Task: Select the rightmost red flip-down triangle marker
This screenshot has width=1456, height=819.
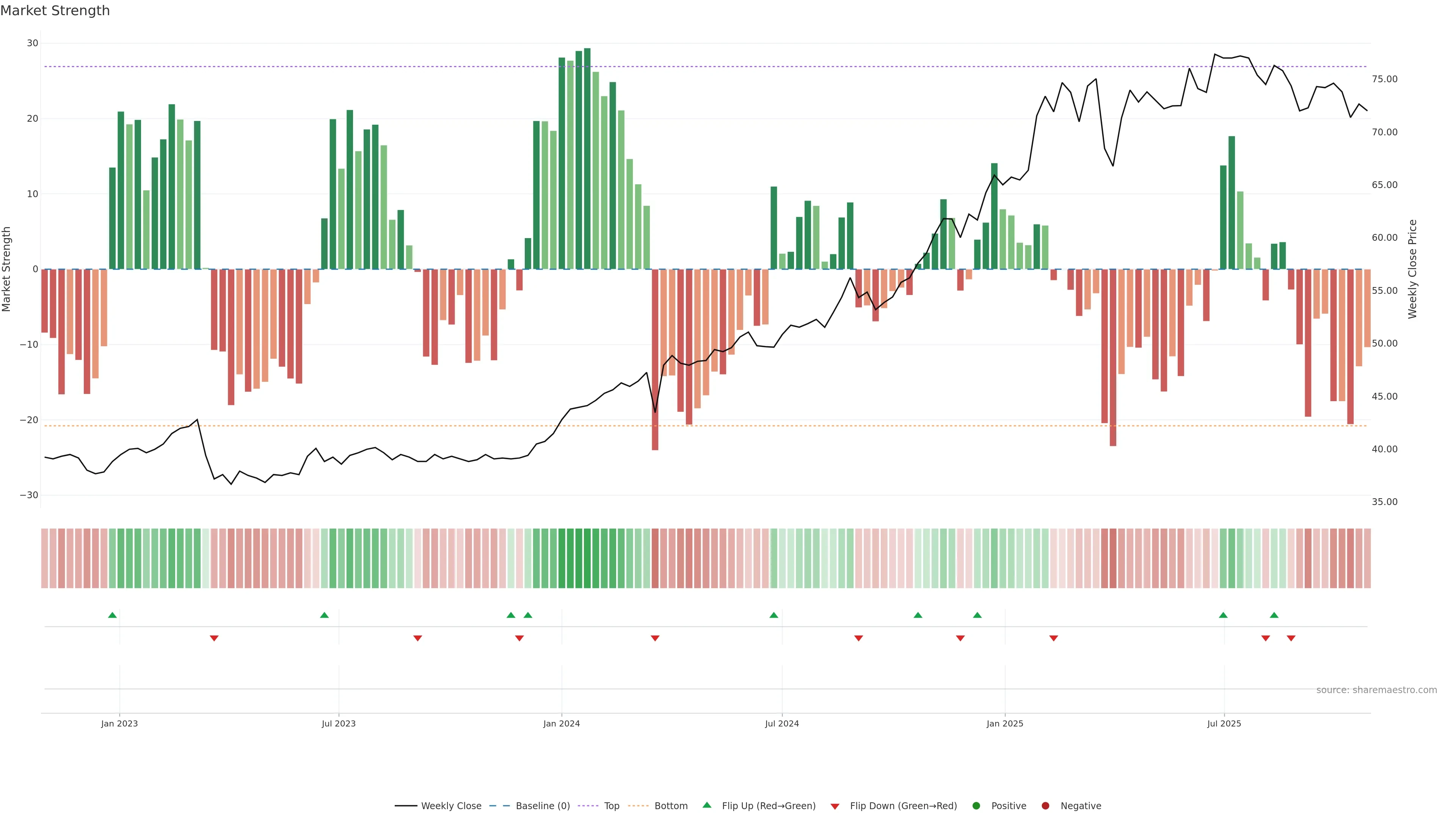Action: point(1291,638)
